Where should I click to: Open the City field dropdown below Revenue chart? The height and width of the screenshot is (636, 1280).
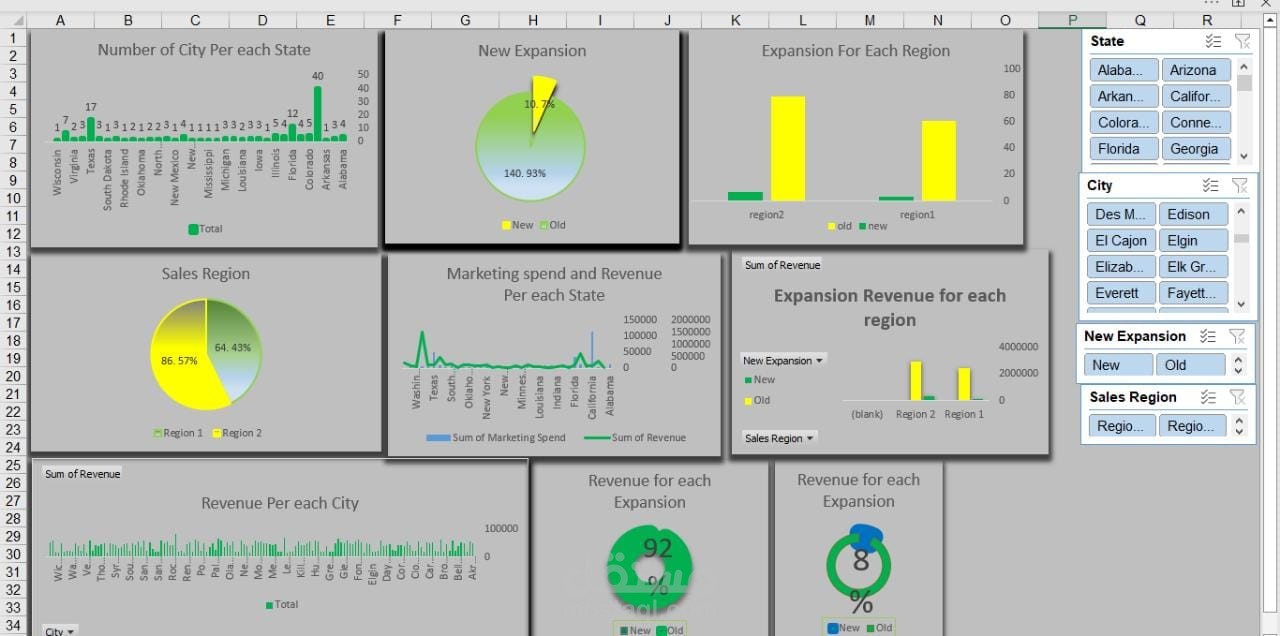58,630
